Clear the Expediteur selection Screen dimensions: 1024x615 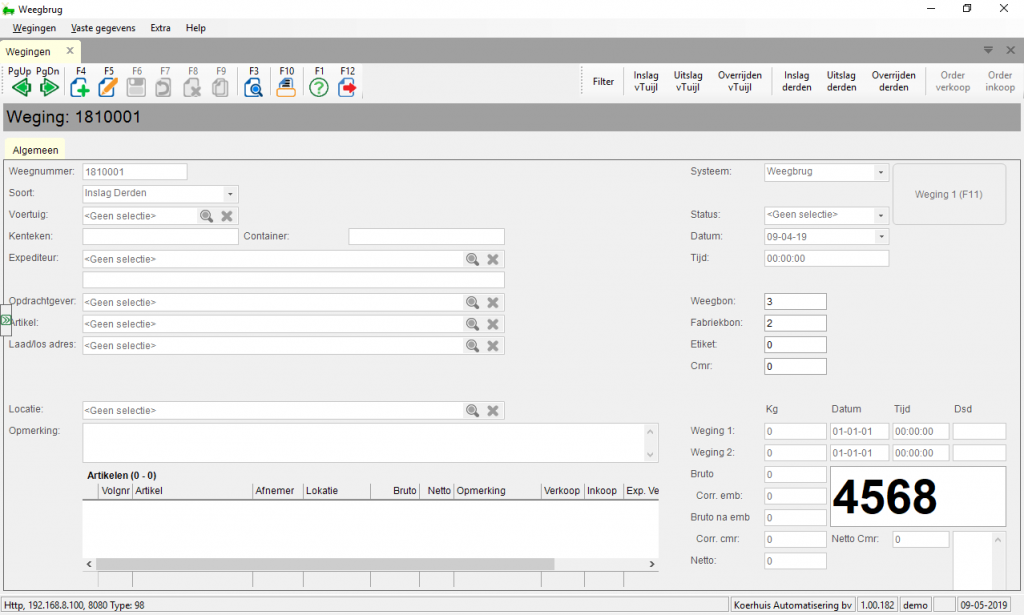pos(492,259)
